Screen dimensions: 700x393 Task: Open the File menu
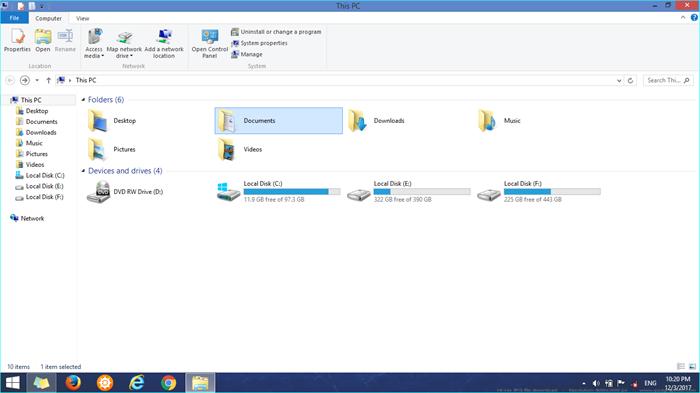pos(14,18)
